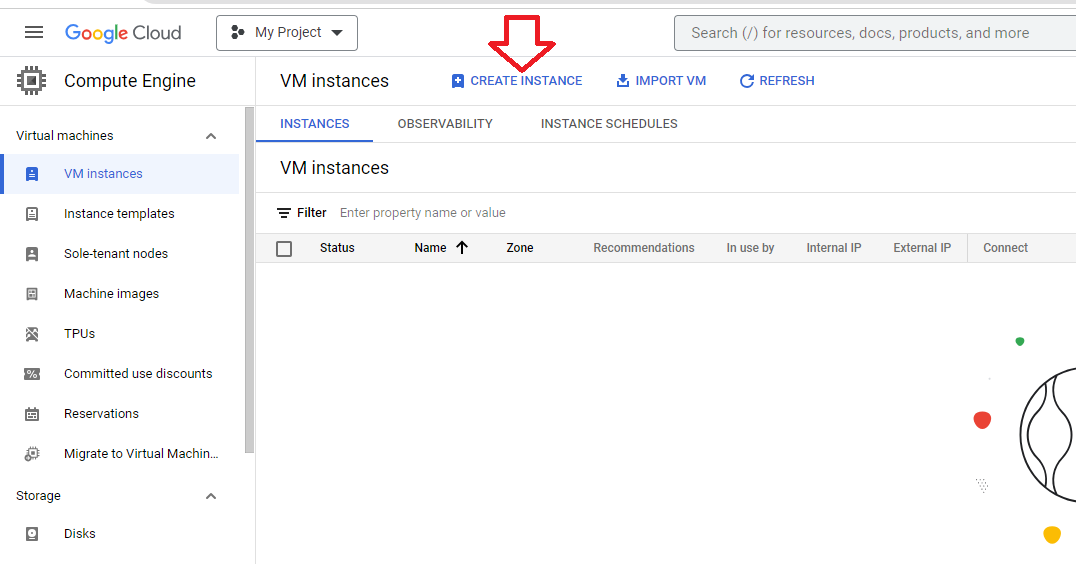Screen dimensions: 1076x564
Task: Click the External IP column header
Action: [x=922, y=248]
